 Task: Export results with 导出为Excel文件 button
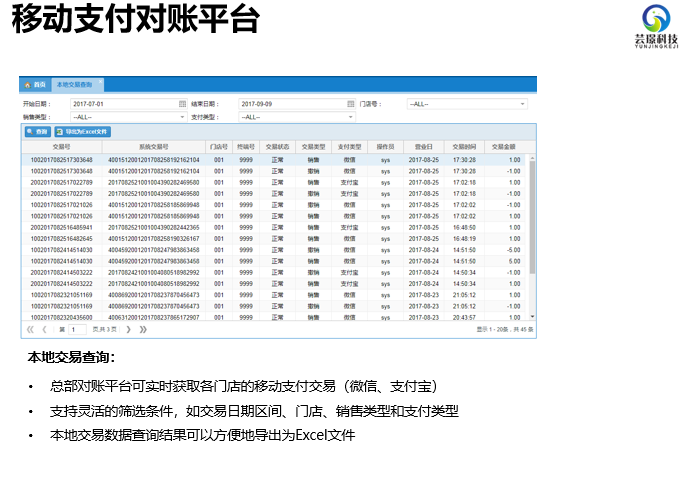83,132
